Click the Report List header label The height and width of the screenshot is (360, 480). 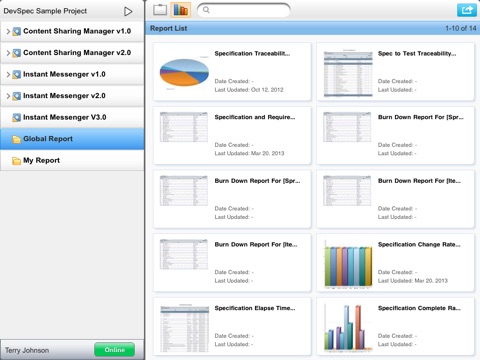pos(169,28)
